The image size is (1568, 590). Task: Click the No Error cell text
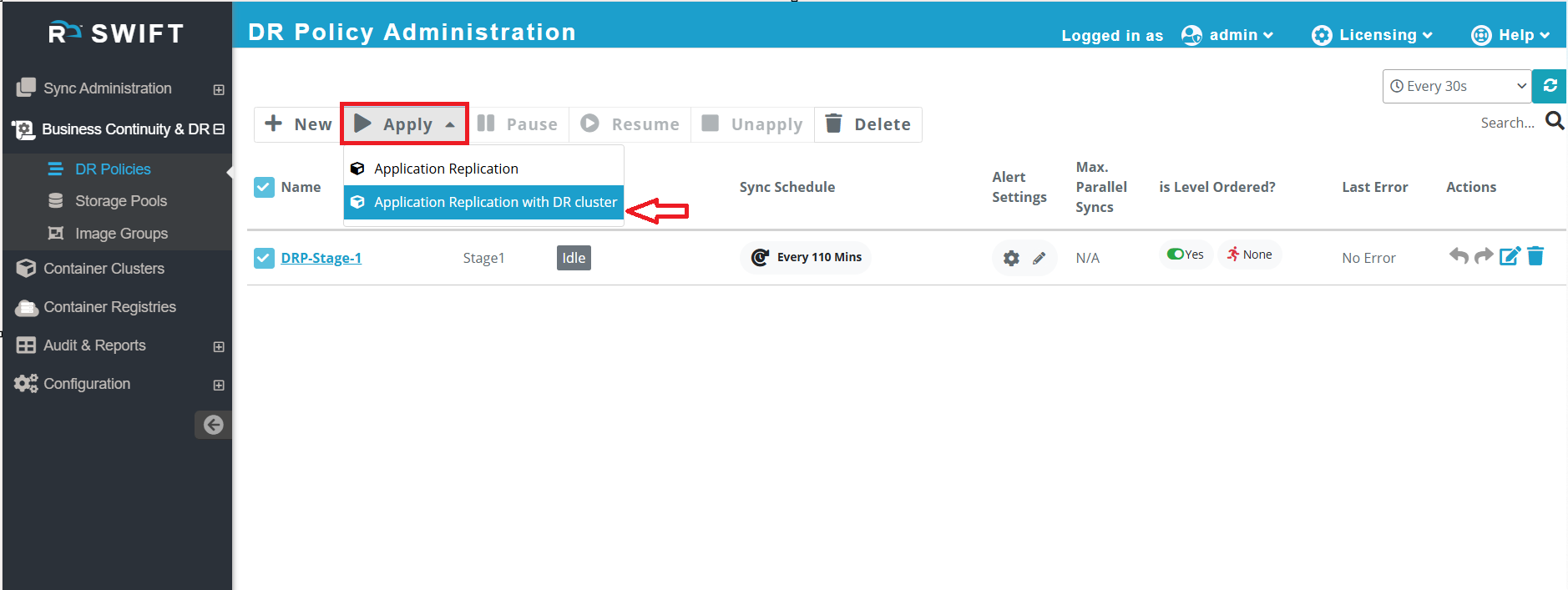[x=1368, y=258]
